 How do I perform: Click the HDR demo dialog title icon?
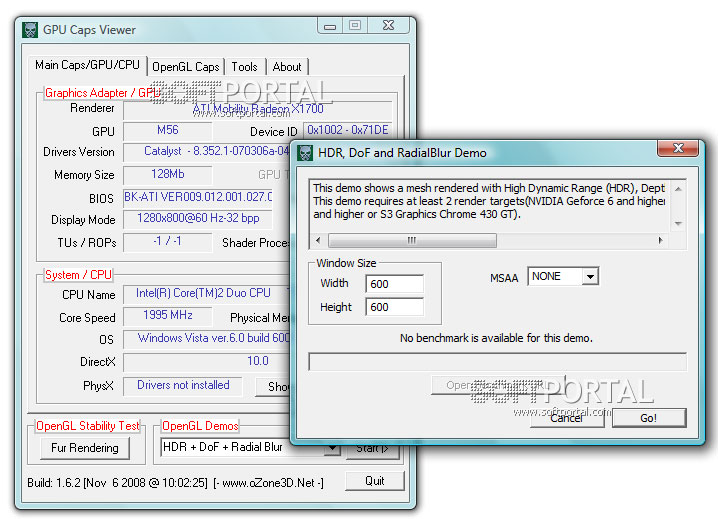click(305, 153)
